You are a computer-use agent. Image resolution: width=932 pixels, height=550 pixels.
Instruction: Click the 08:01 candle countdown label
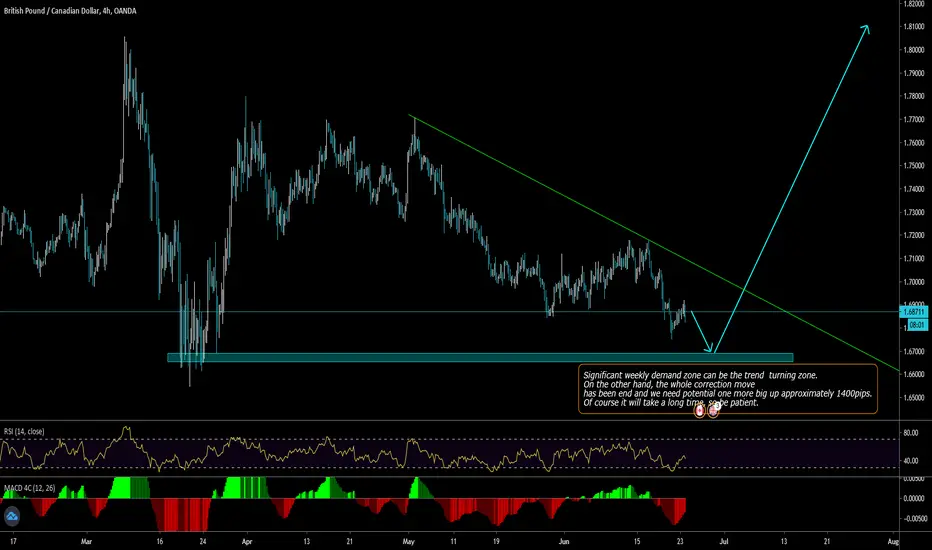917,325
